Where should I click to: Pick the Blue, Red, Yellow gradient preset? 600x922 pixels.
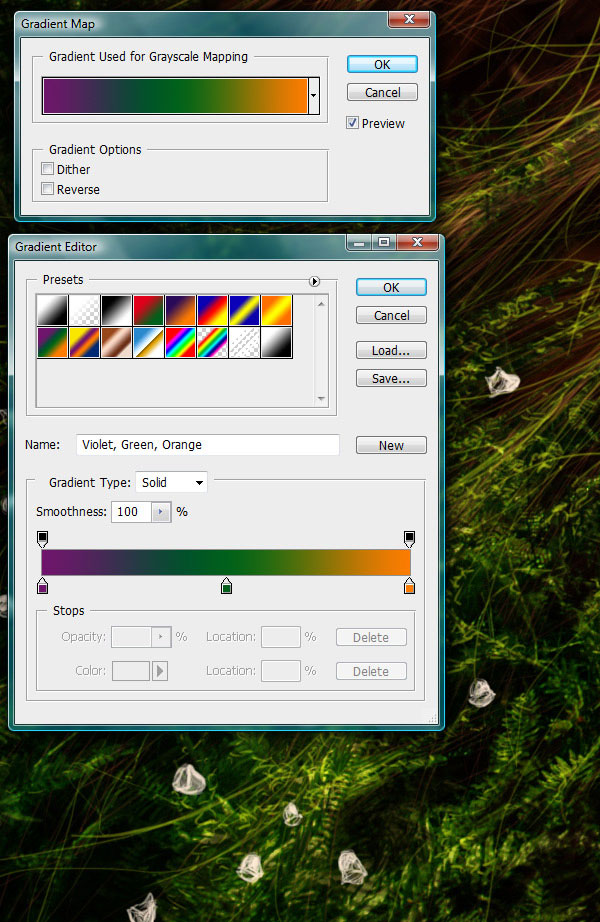pyautogui.click(x=212, y=310)
